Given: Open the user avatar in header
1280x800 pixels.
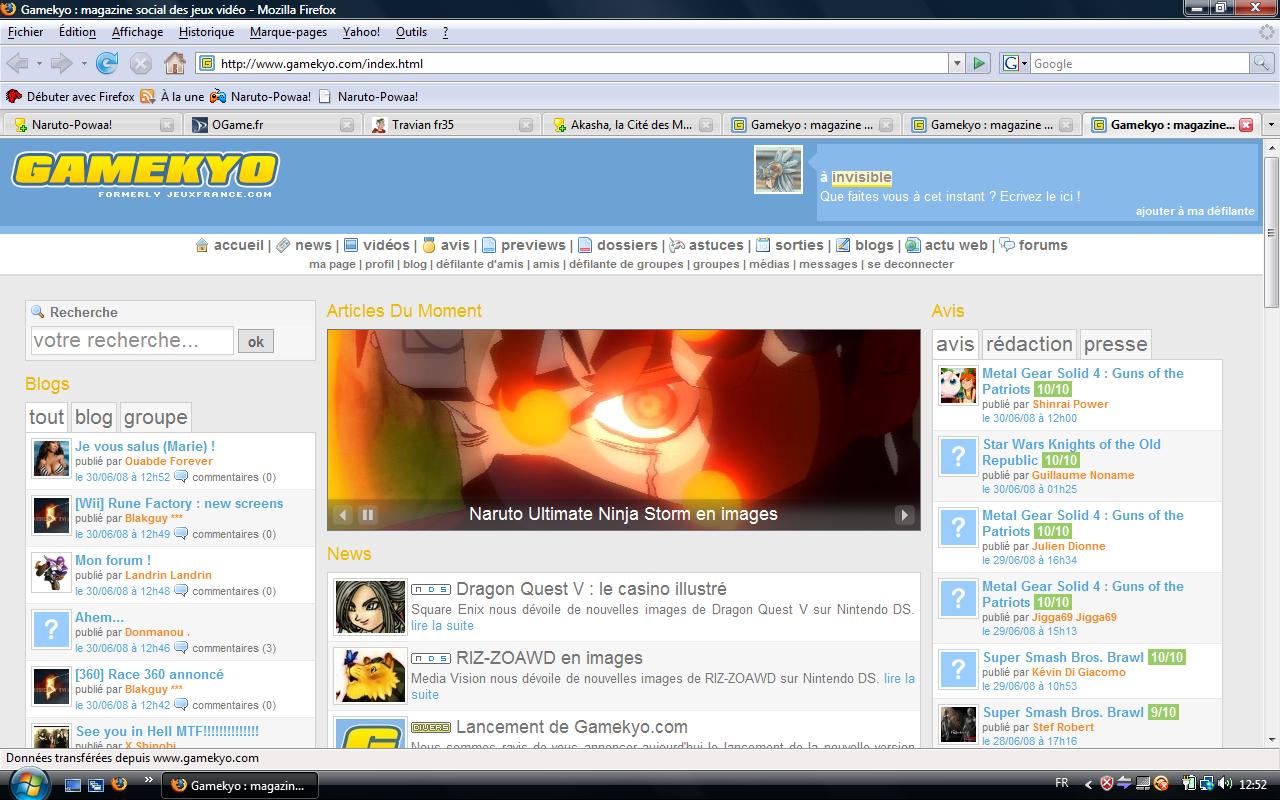Looking at the screenshot, I should click(778, 169).
